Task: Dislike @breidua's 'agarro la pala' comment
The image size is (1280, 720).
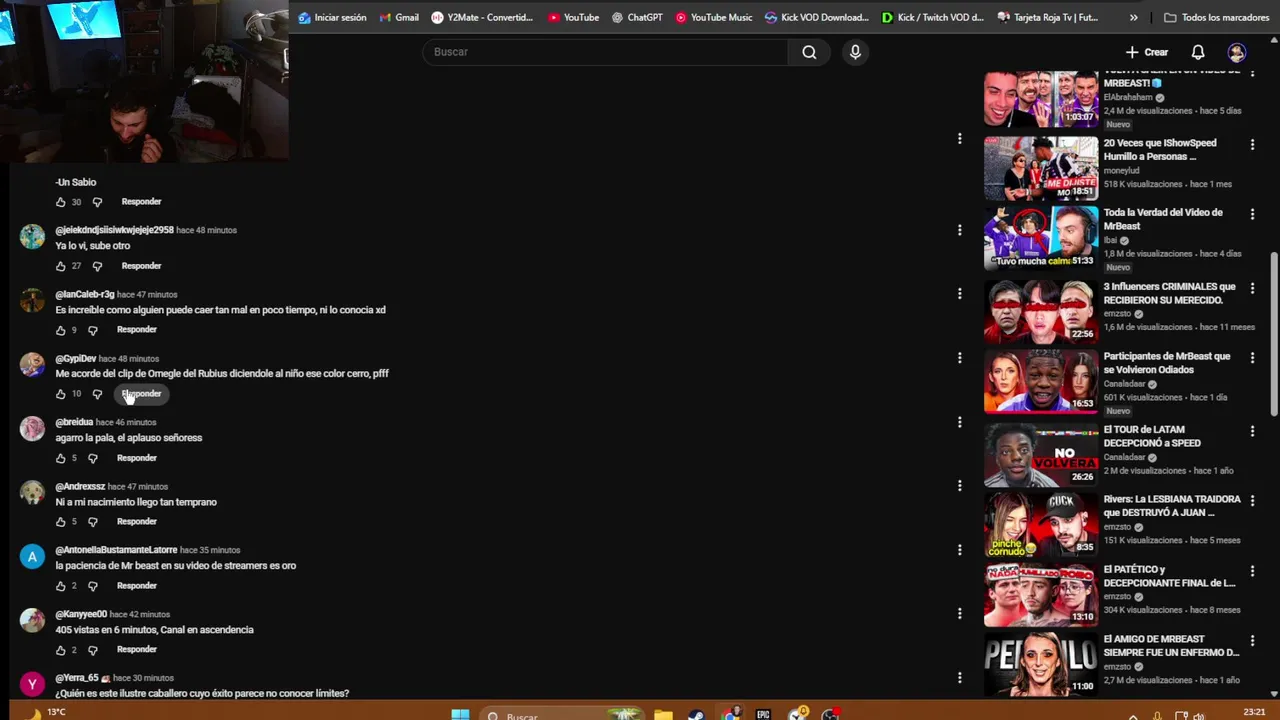Action: tap(93, 458)
